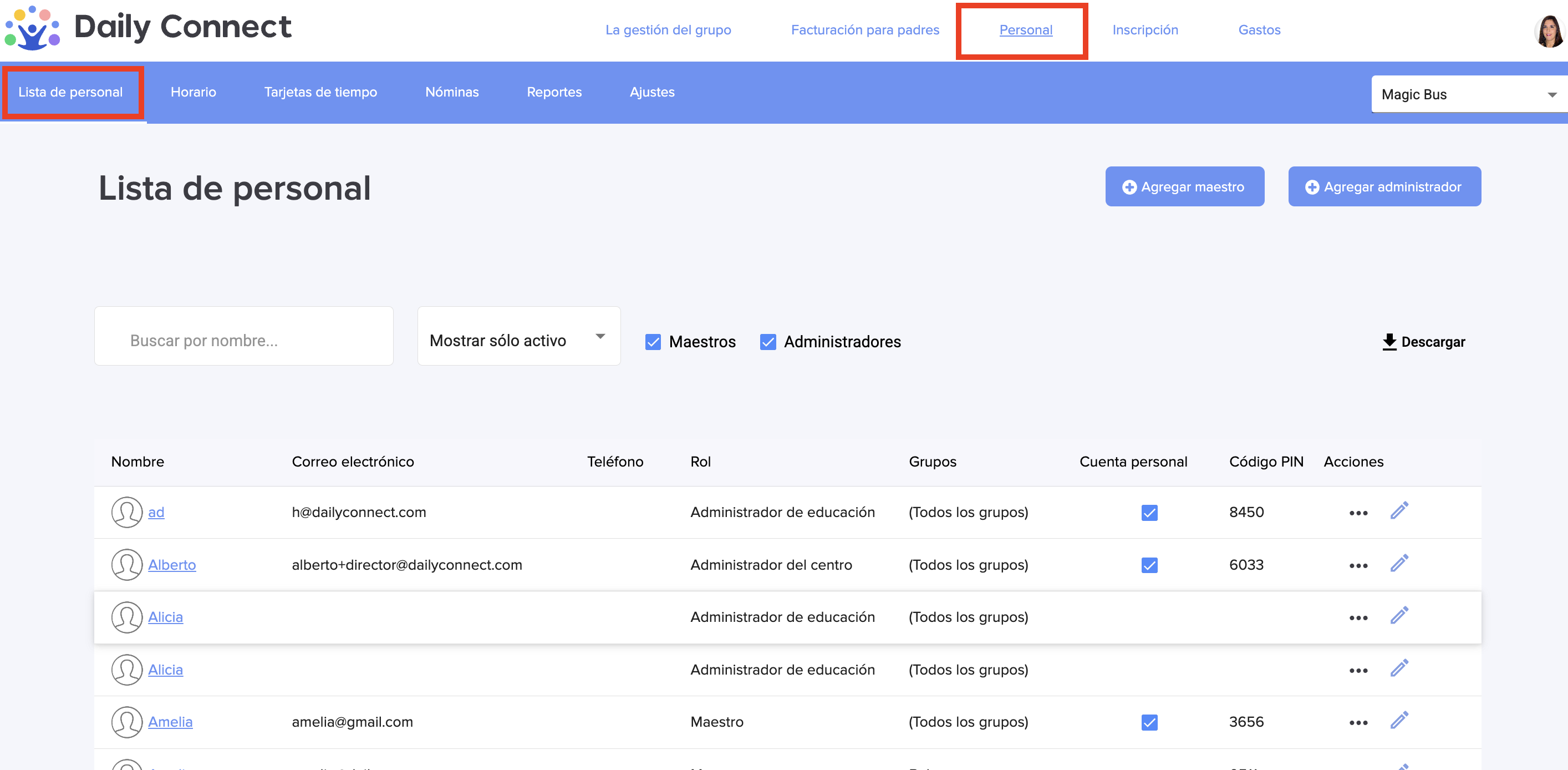Image resolution: width=1568 pixels, height=770 pixels.
Task: Expand the Magic Bus center selector
Action: coord(1468,94)
